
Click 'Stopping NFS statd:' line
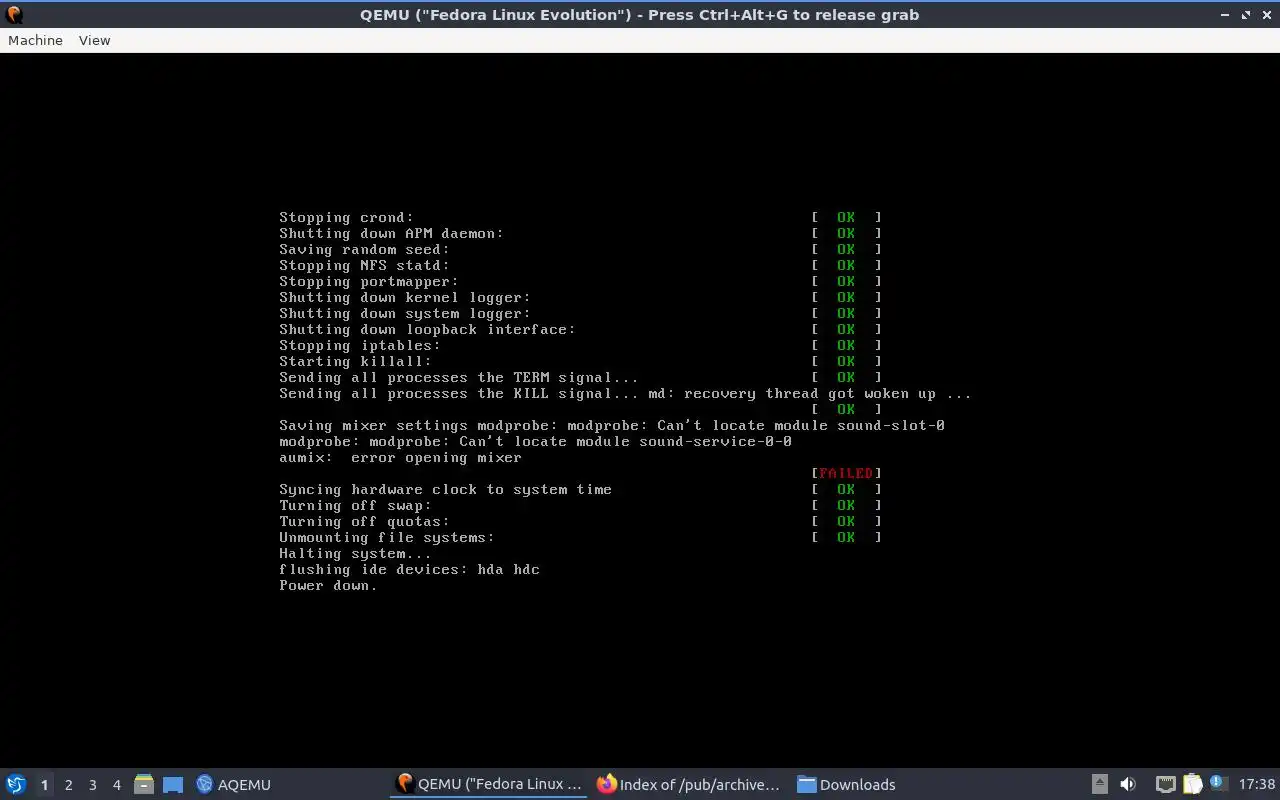pos(364,265)
